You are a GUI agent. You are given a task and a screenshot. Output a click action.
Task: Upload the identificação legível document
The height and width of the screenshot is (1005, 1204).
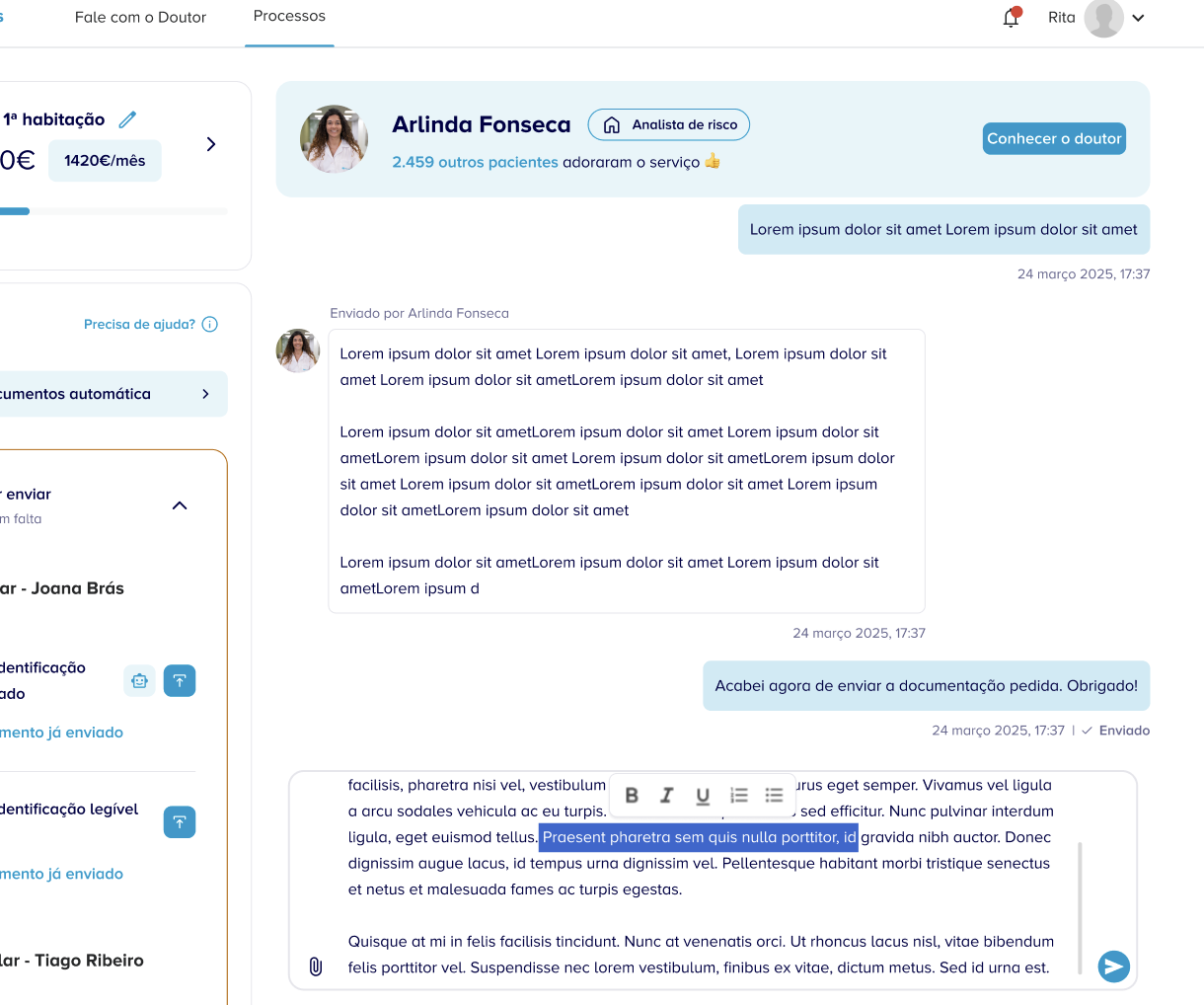(x=180, y=821)
